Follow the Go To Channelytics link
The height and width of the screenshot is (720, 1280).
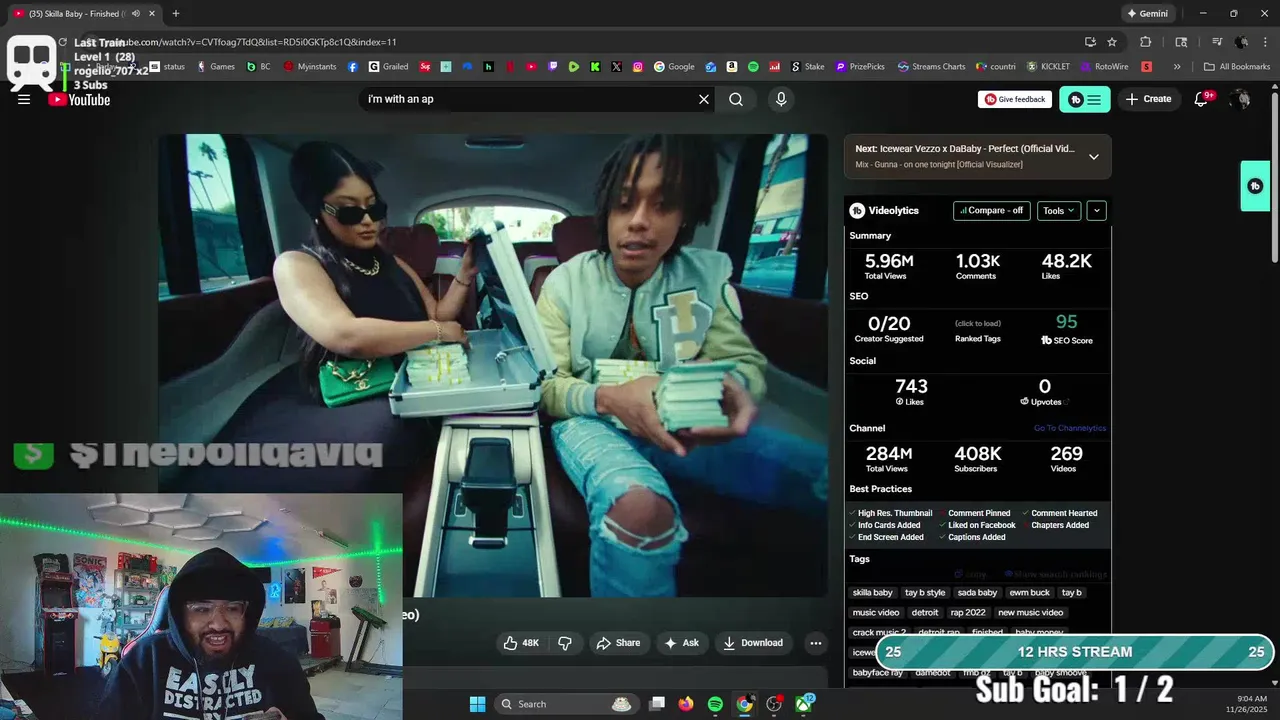point(1069,428)
